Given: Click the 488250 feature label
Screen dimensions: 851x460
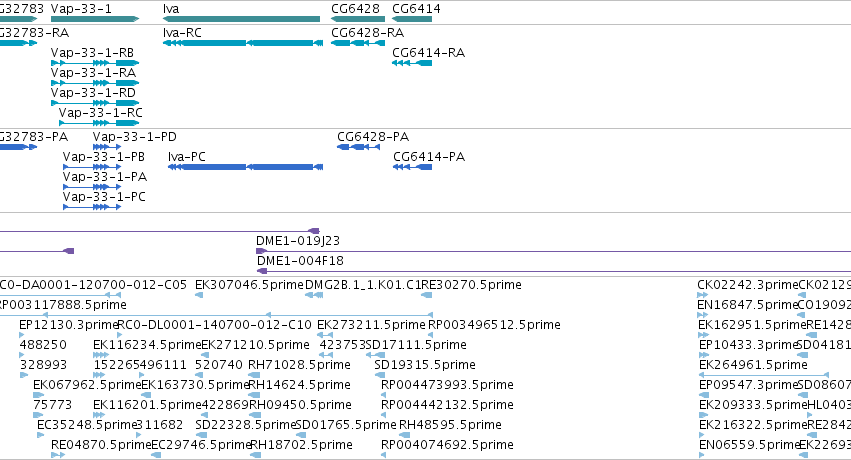Looking at the screenshot, I should pyautogui.click(x=43, y=345).
